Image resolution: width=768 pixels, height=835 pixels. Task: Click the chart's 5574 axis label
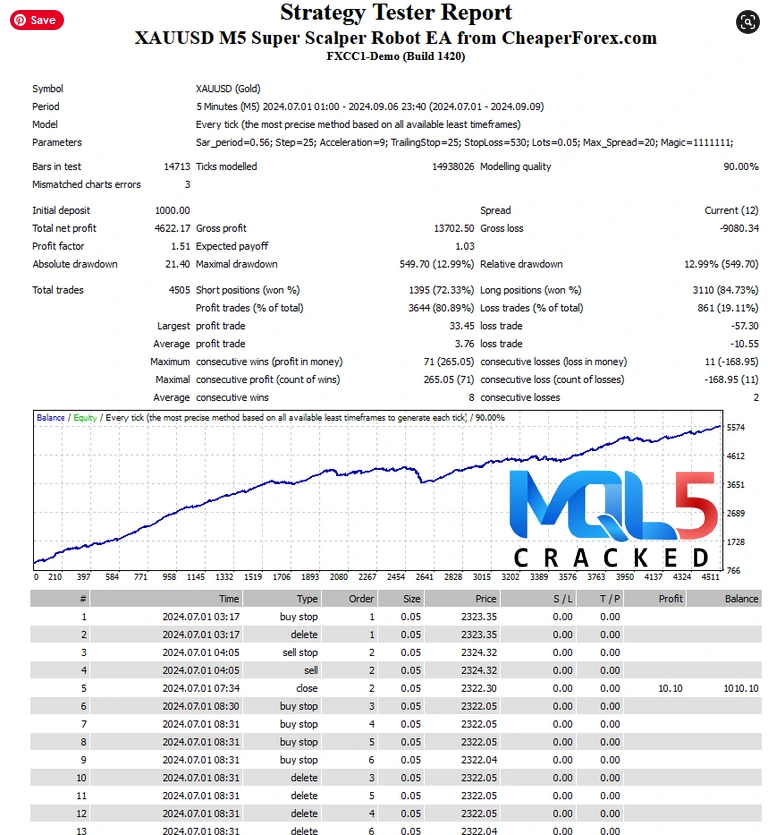pyautogui.click(x=736, y=428)
